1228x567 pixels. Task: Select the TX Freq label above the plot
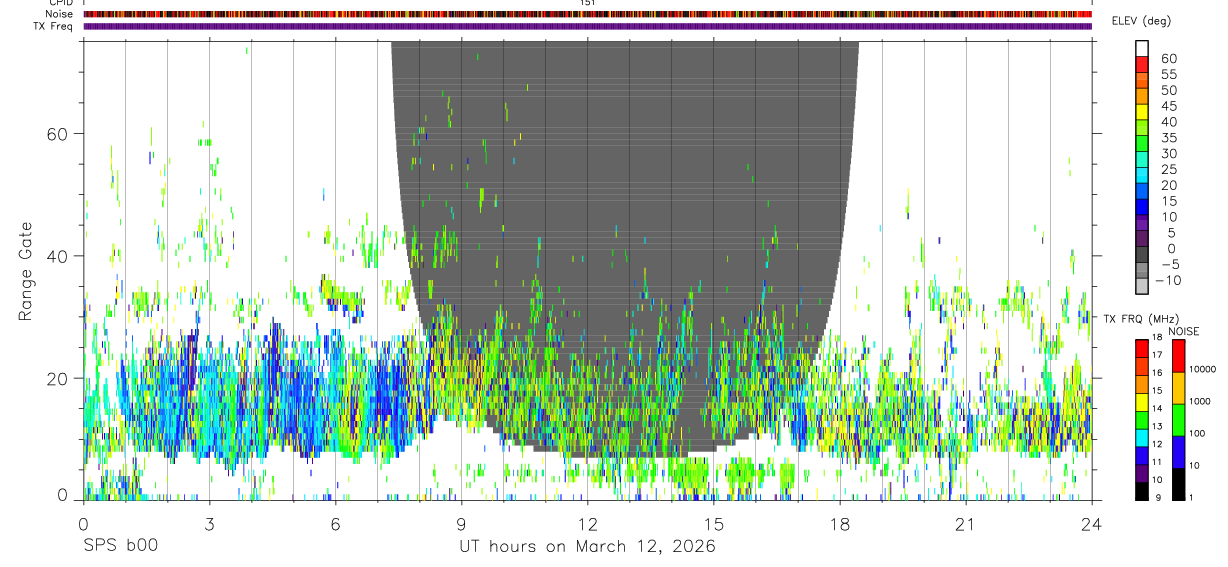[54, 26]
